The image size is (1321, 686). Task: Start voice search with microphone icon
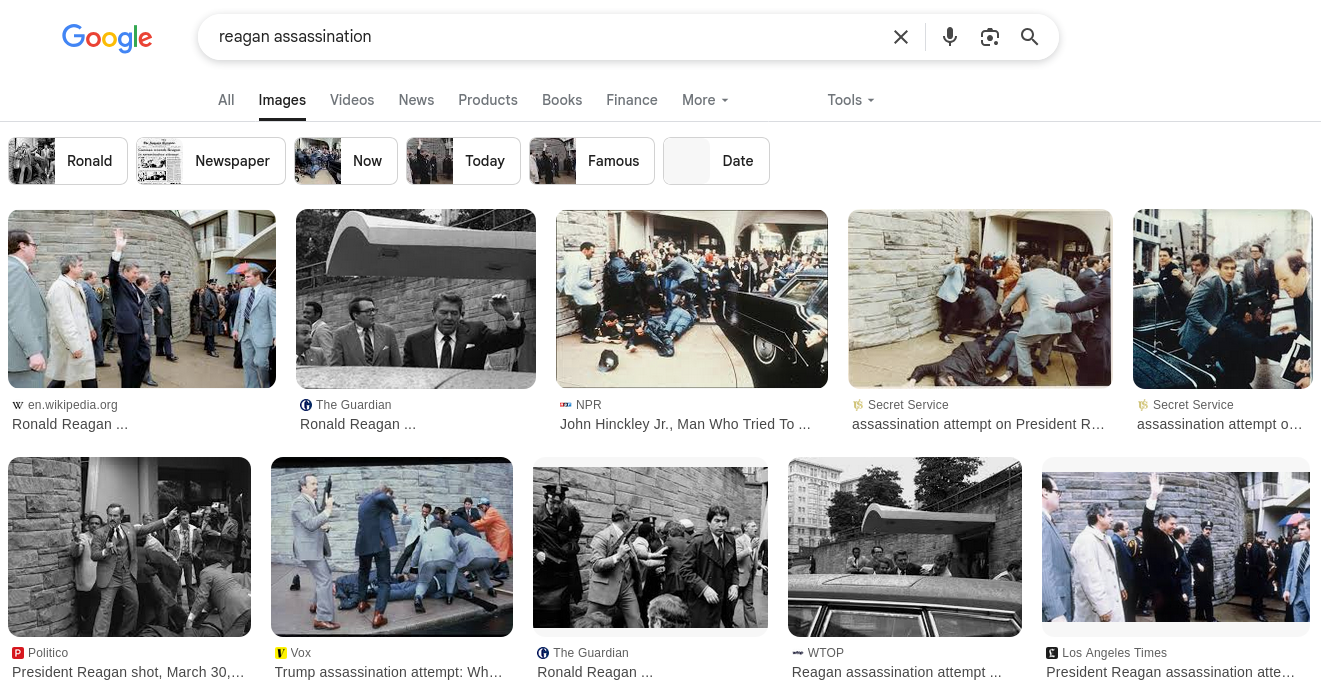[x=950, y=37]
